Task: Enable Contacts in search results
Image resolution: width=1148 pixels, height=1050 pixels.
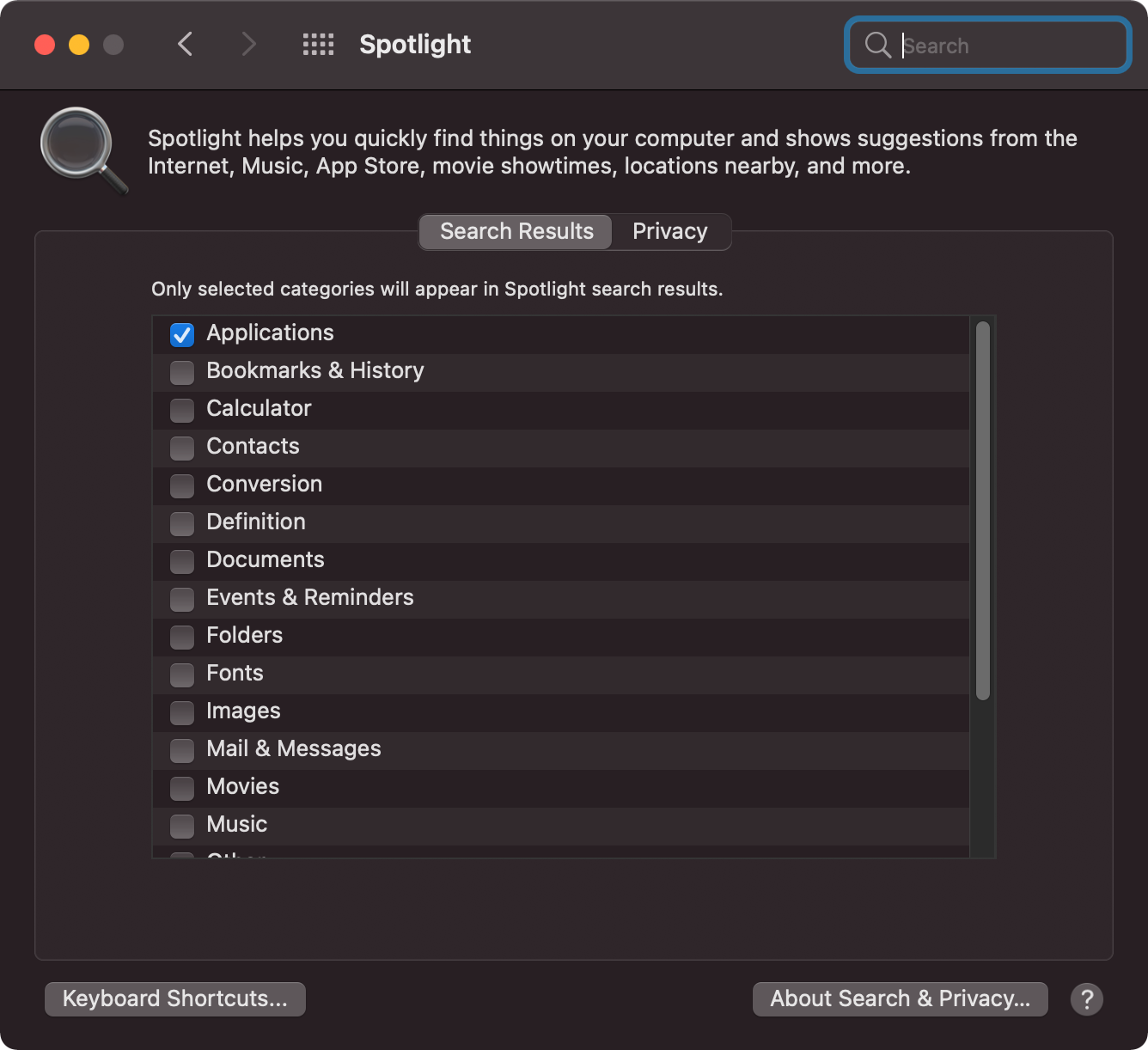Action: pos(182,448)
